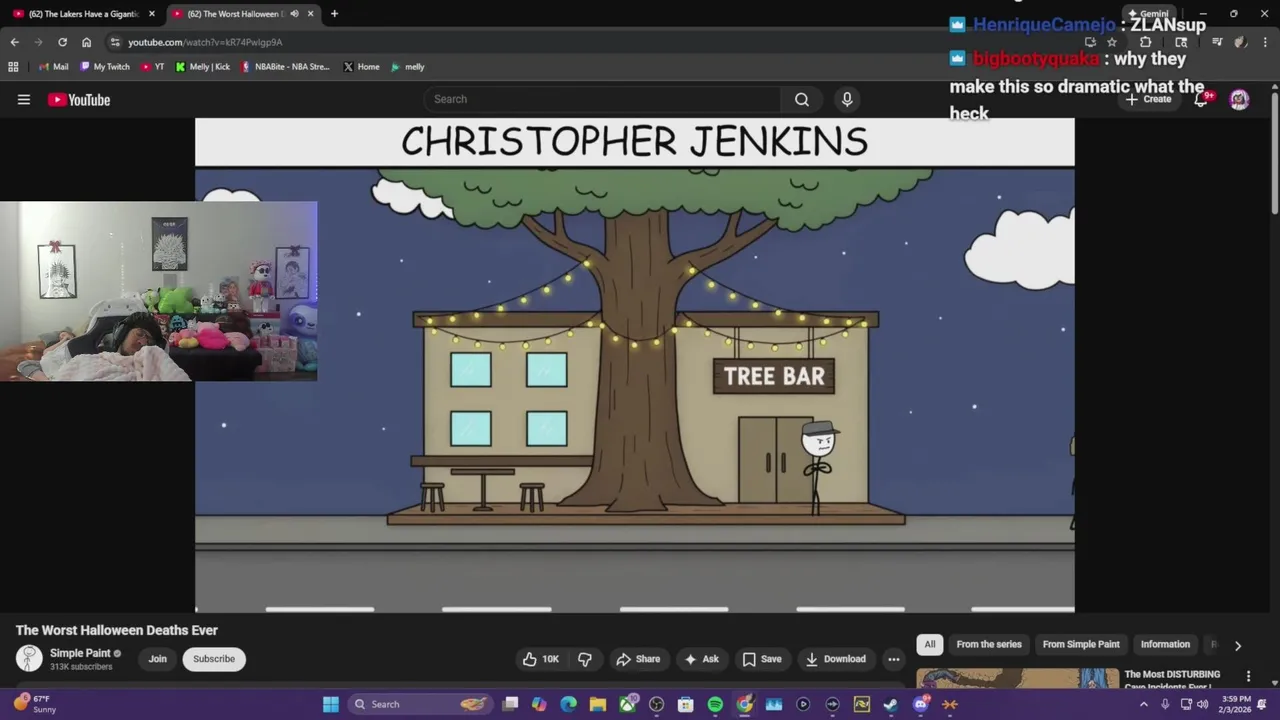Subscribe to Simple Paint channel
This screenshot has height=720, width=1280.
pos(214,659)
